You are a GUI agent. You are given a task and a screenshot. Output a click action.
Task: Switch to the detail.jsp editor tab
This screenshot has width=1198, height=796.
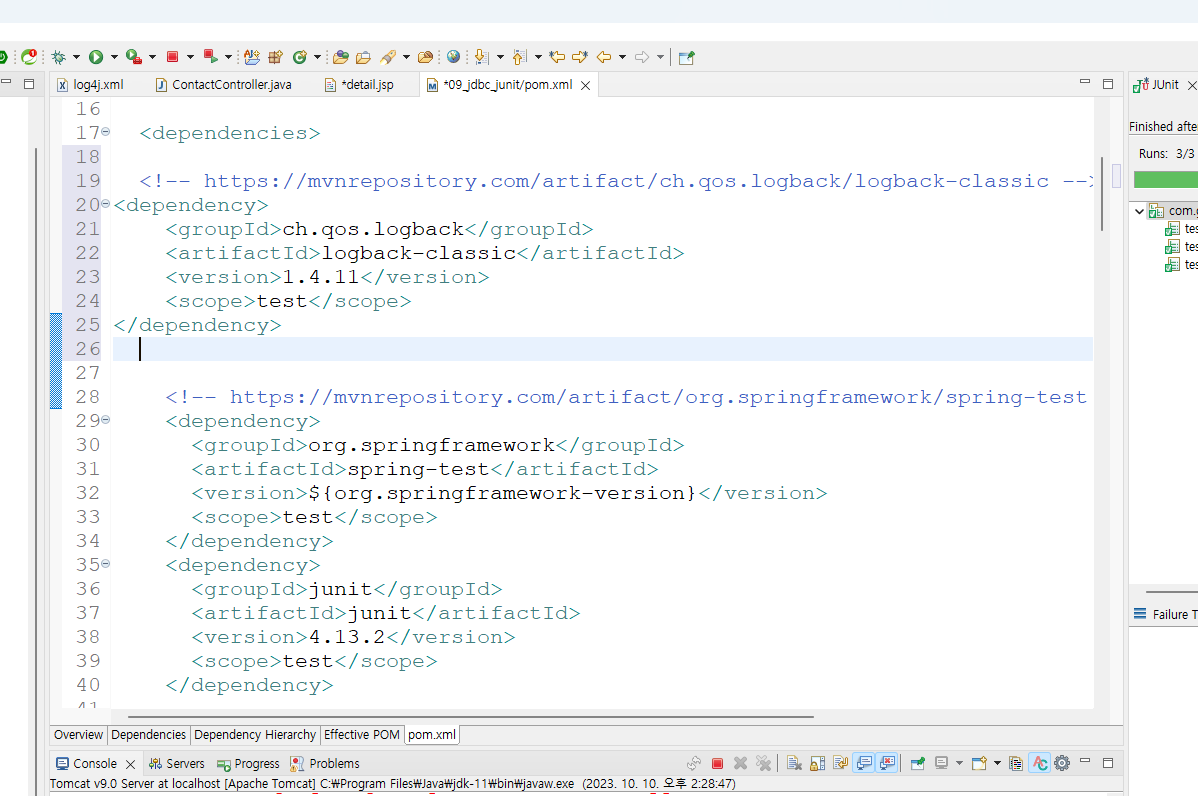[360, 85]
